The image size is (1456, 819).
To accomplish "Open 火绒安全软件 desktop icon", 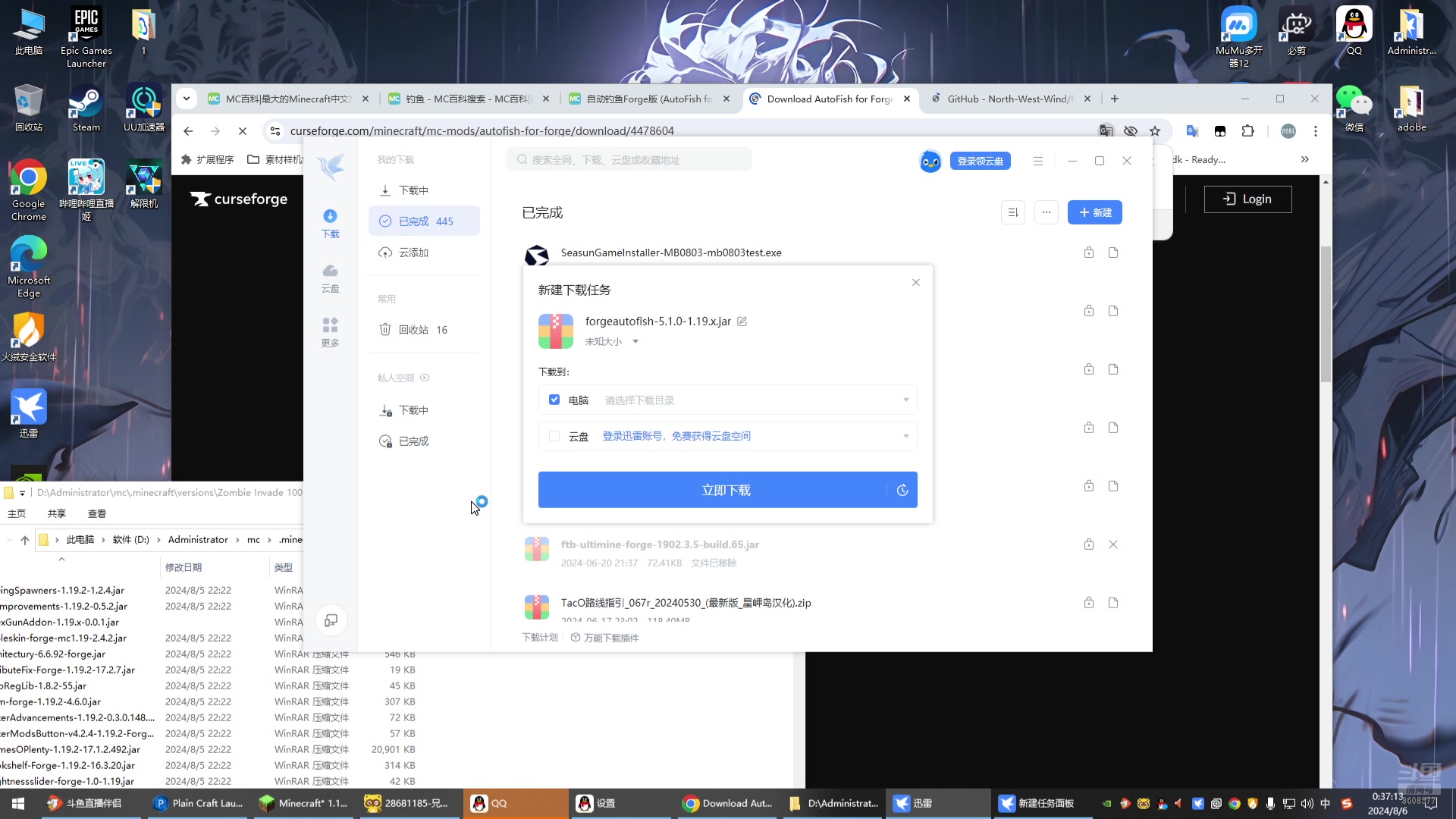I will point(29,337).
